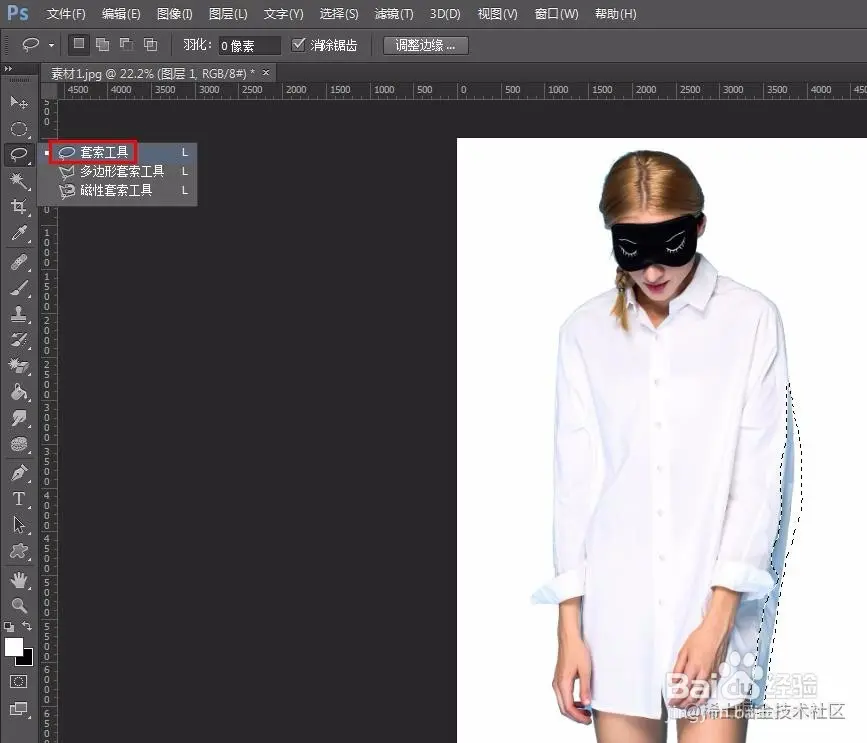Viewport: 867px width, 743px height.
Task: Toggle Quick Mask mode
Action: pyautogui.click(x=19, y=681)
